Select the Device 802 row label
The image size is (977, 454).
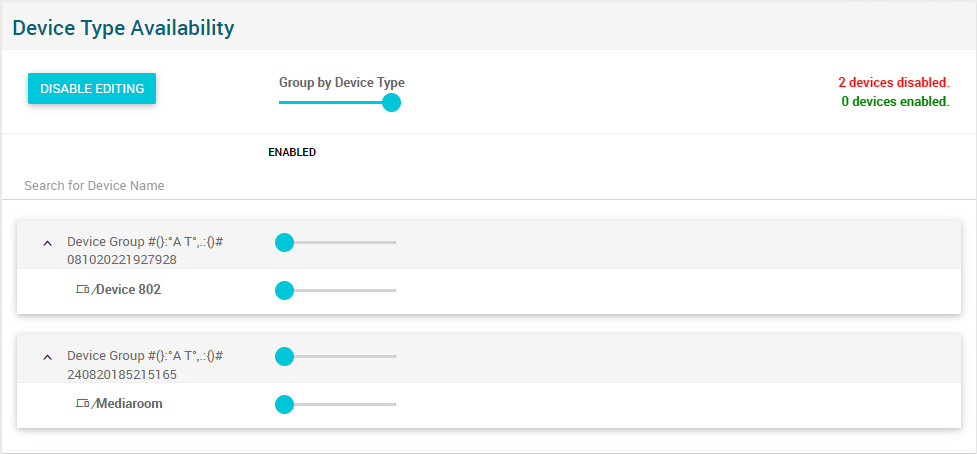(128, 290)
